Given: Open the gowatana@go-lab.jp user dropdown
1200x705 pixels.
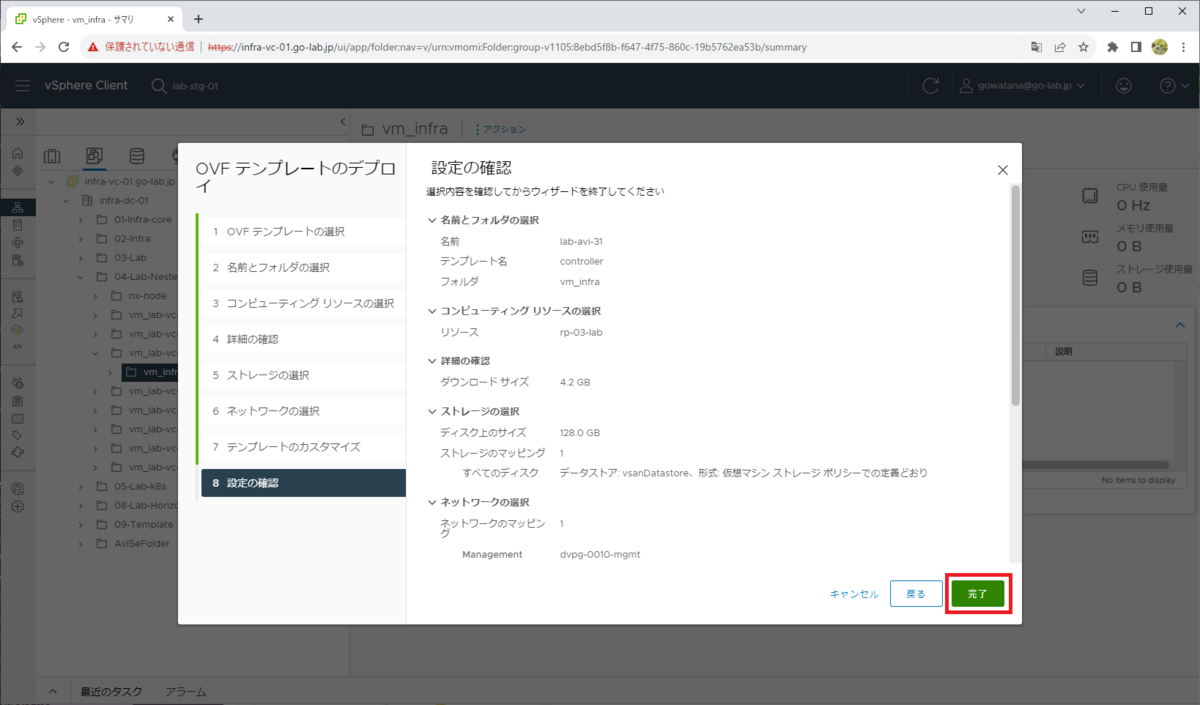Looking at the screenshot, I should point(1023,86).
